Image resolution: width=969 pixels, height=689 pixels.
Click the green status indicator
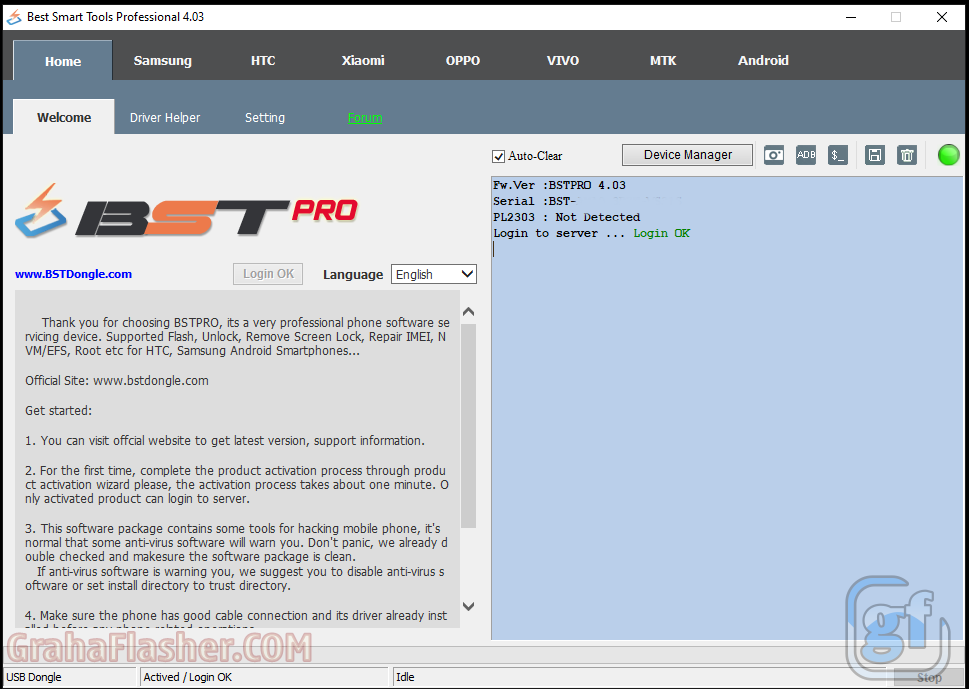click(948, 154)
